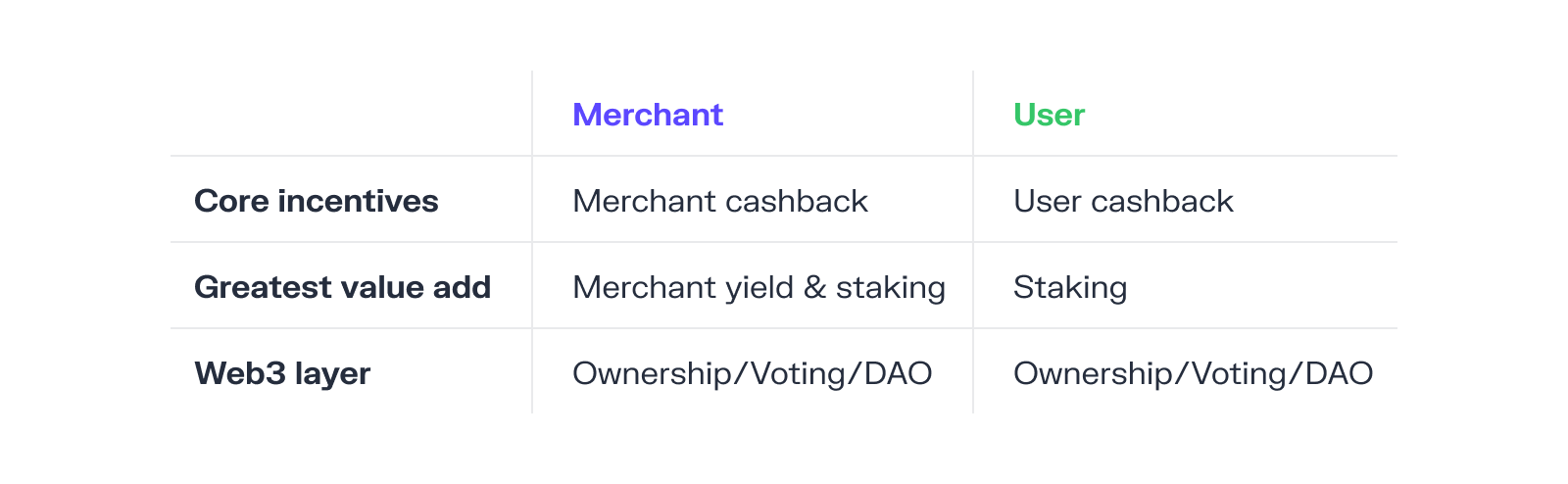The height and width of the screenshot is (484, 1568).
Task: Click the purple Merchant column header
Action: pos(648,115)
